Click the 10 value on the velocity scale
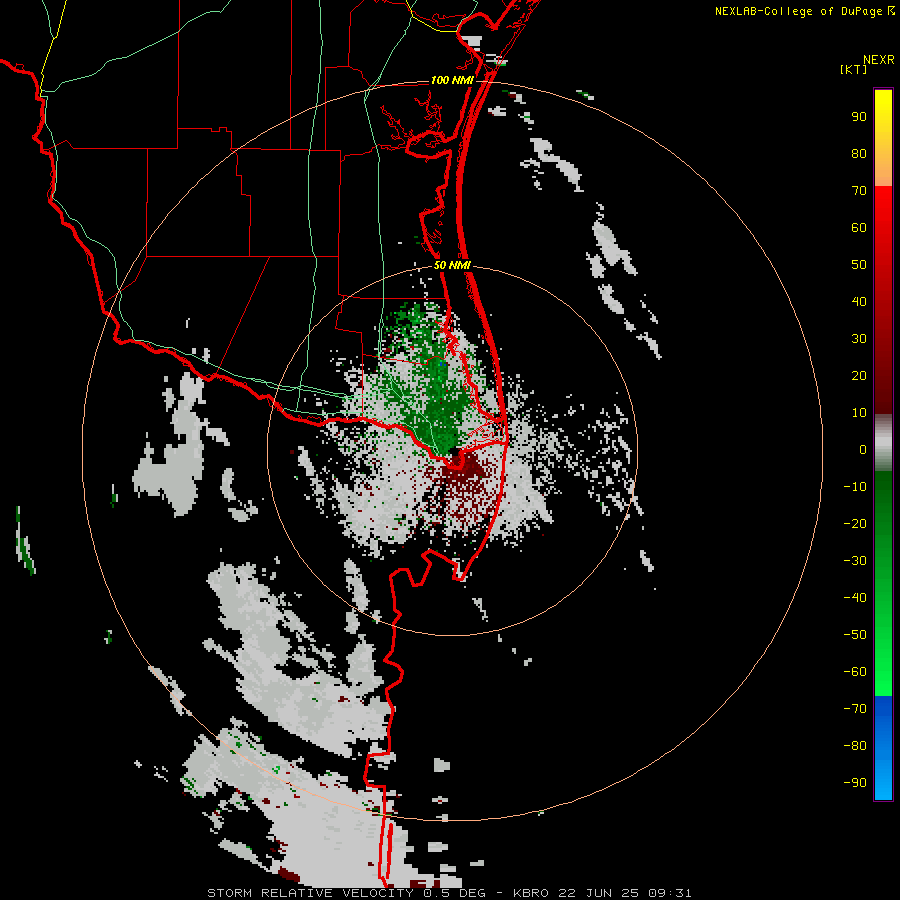This screenshot has height=900, width=900. coord(859,413)
